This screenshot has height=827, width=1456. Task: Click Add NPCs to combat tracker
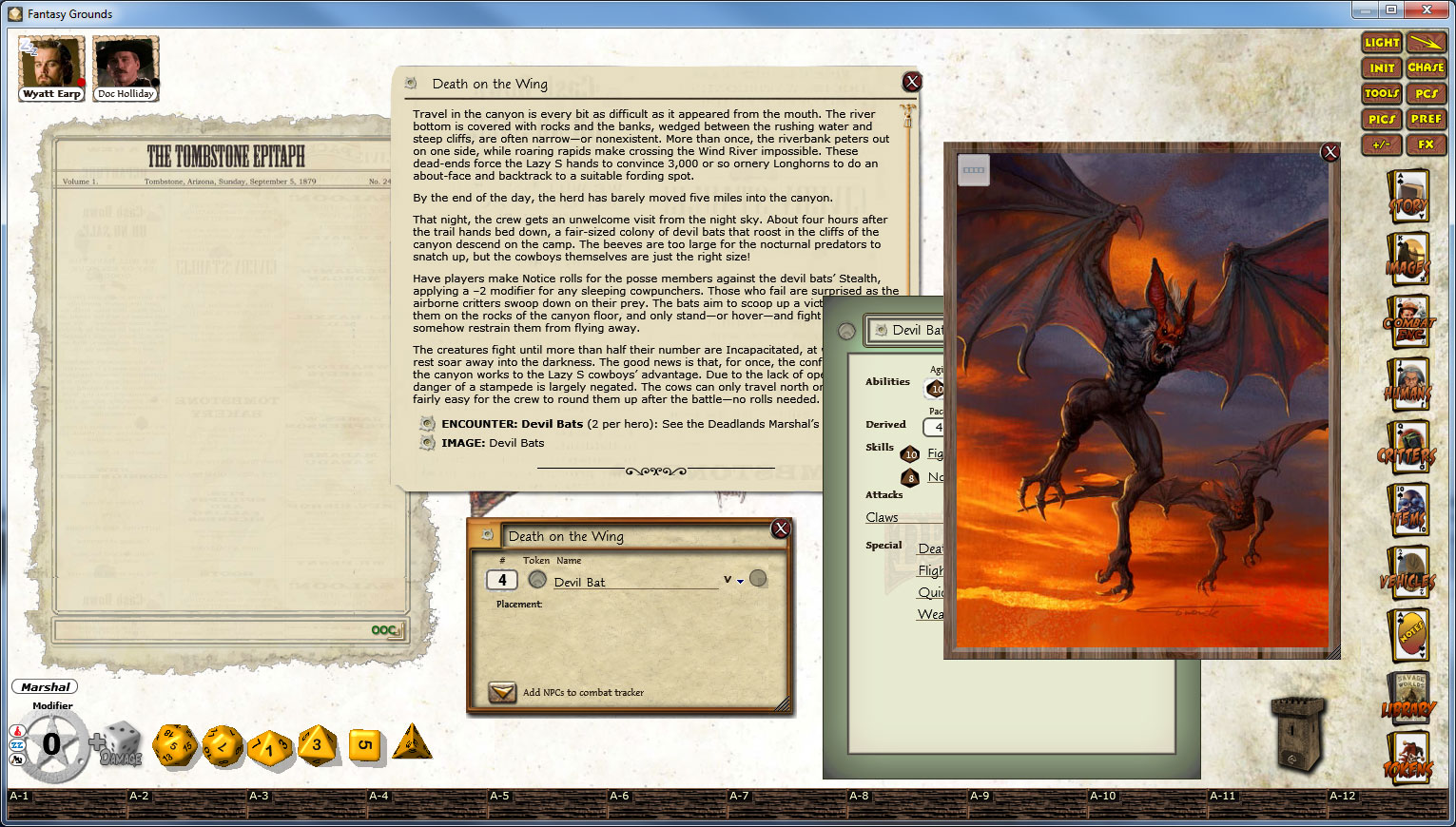pos(501,693)
